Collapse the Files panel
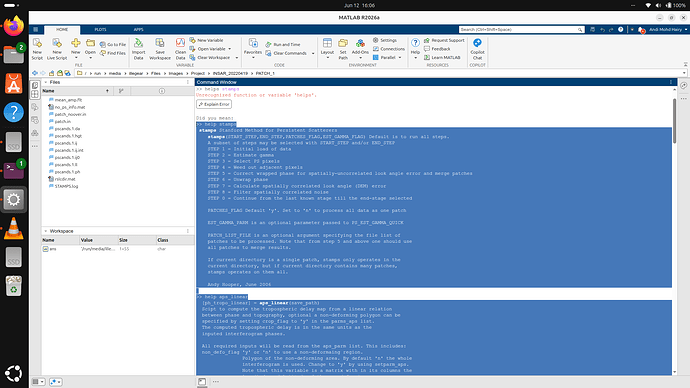Image resolution: width=690 pixels, height=388 pixels. [x=45, y=82]
